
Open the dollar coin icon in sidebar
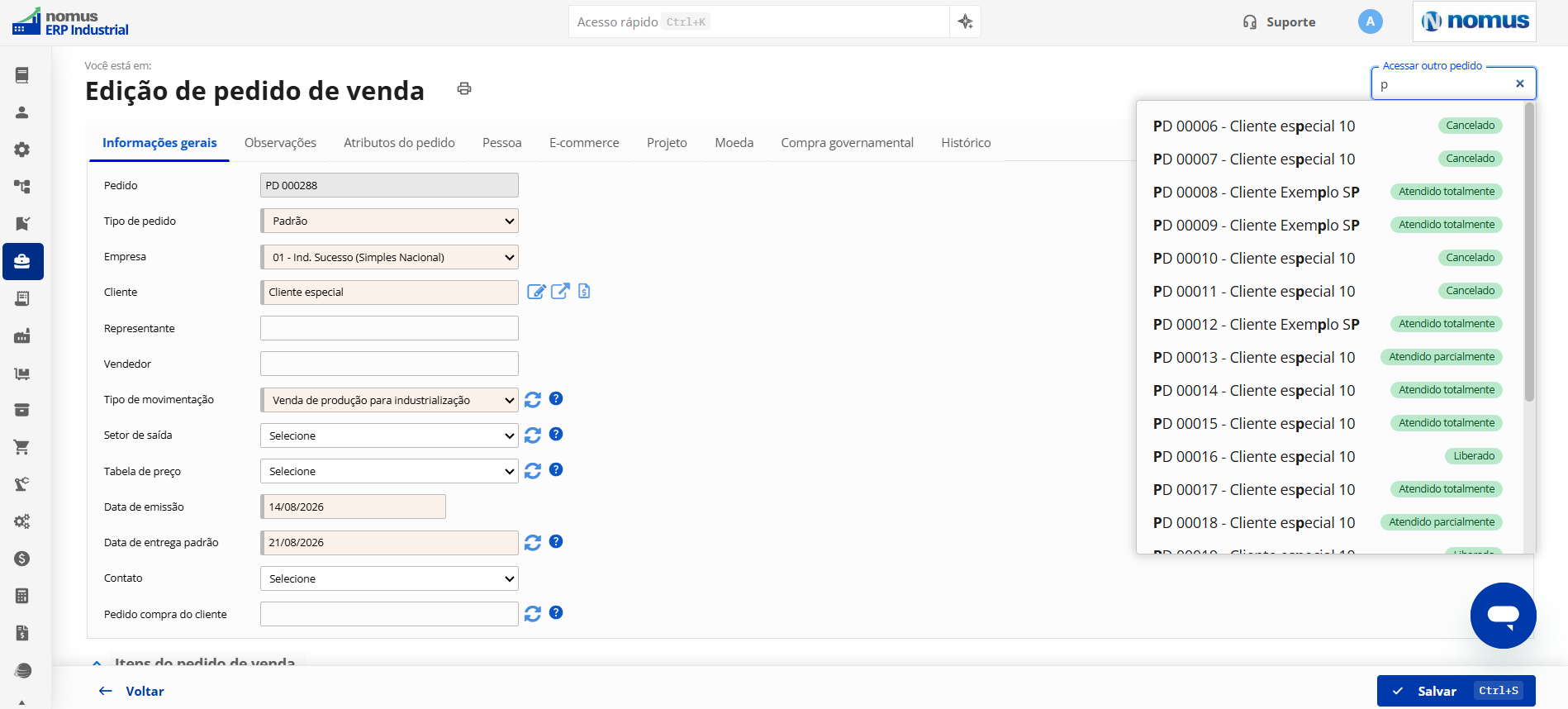coord(22,559)
